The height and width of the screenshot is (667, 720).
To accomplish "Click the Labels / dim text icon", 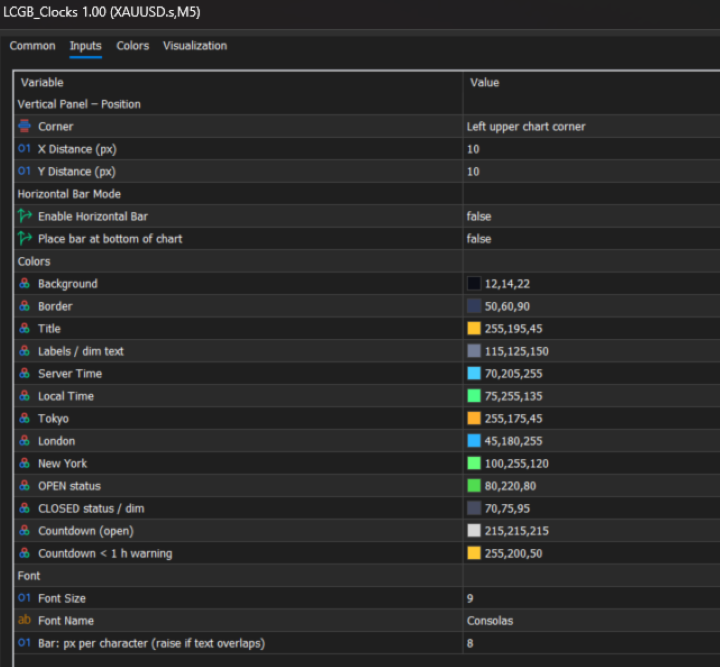I will 24,351.
